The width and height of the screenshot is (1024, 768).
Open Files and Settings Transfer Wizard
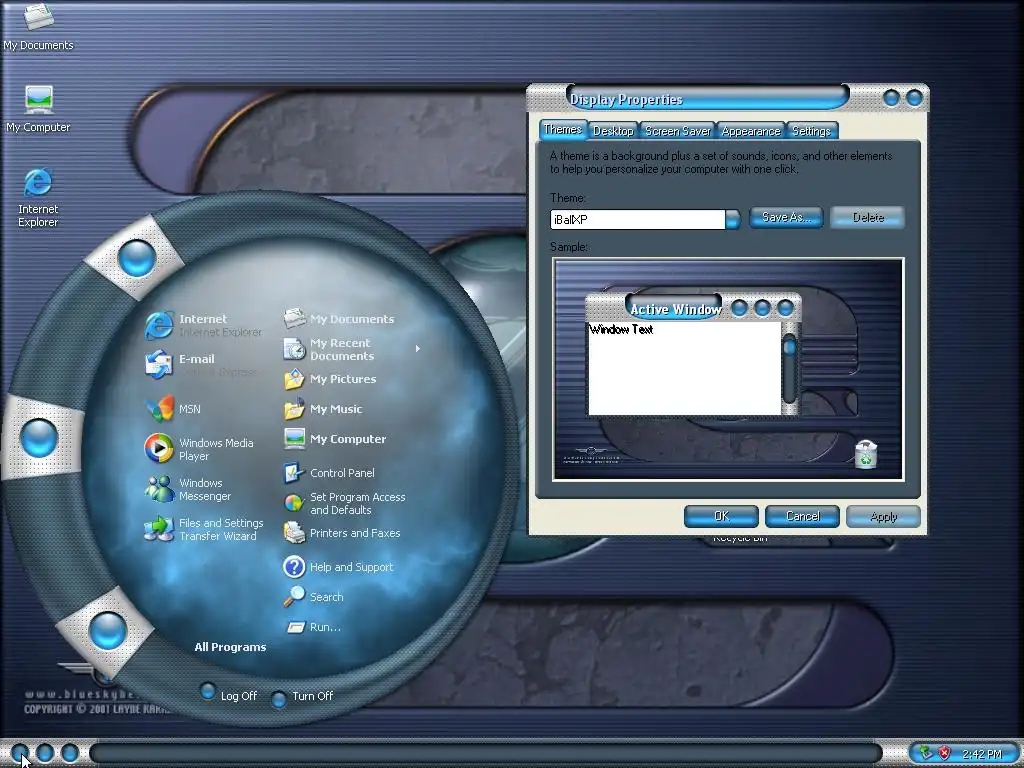[x=204, y=529]
